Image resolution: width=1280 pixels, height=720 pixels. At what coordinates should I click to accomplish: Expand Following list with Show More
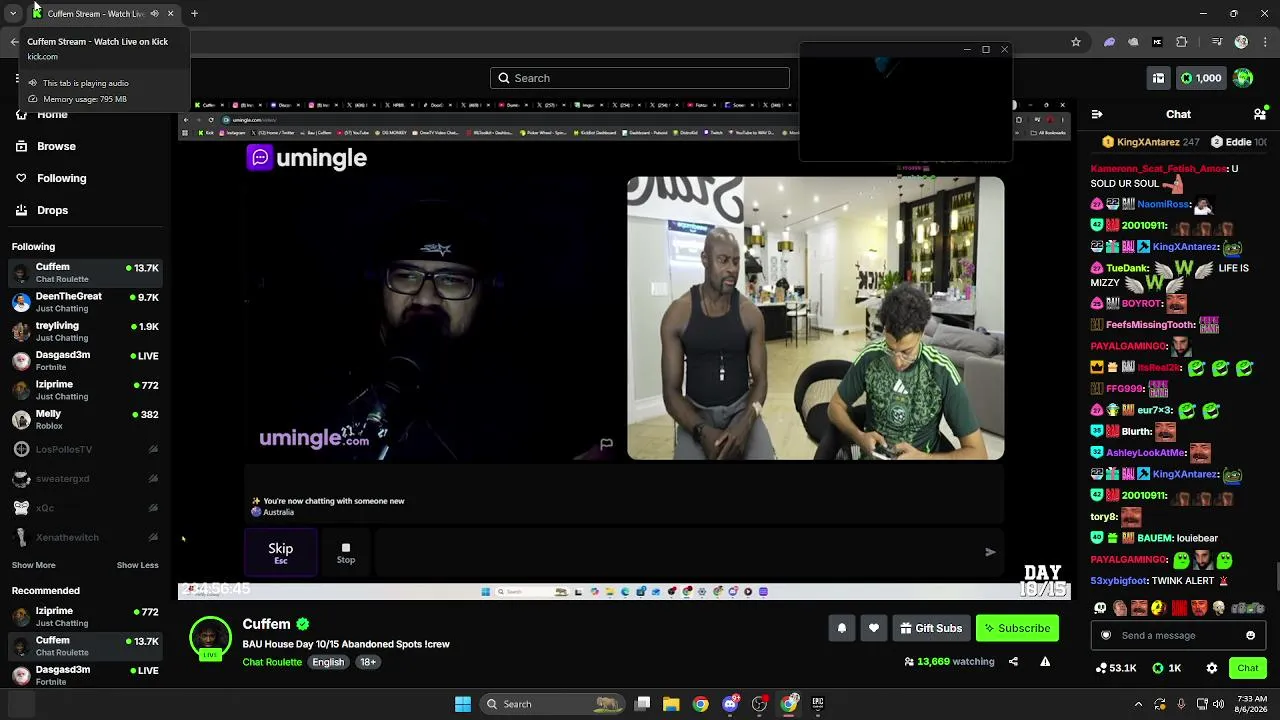(x=33, y=565)
